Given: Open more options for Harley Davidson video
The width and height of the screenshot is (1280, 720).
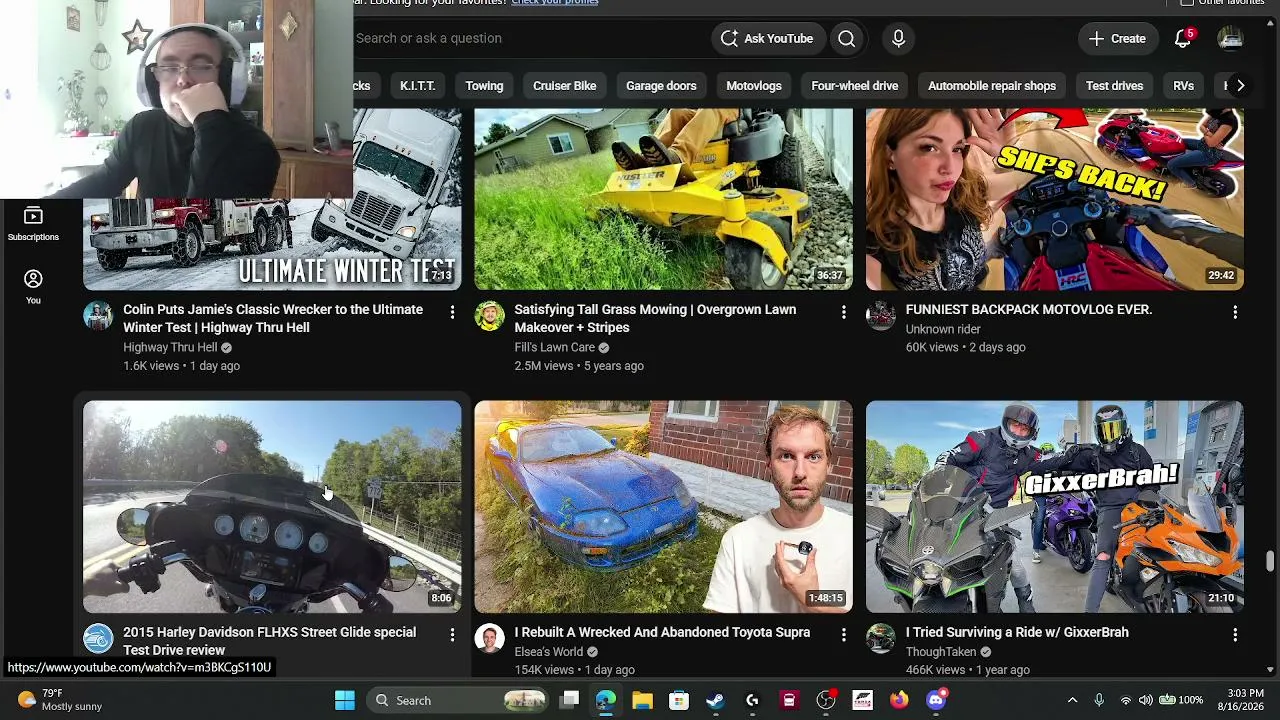Looking at the screenshot, I should tap(452, 635).
